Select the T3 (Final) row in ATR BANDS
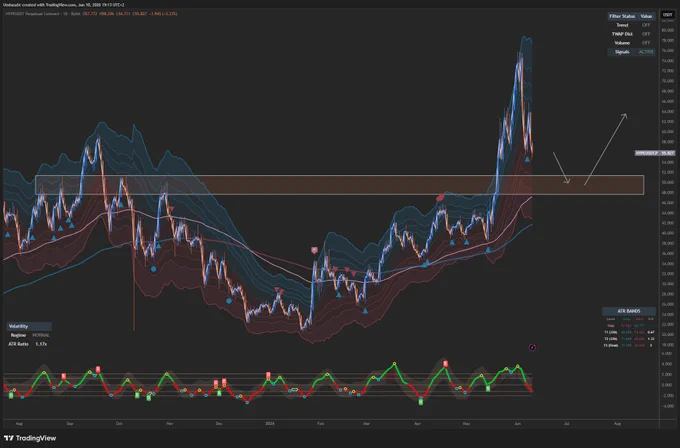 [628, 345]
